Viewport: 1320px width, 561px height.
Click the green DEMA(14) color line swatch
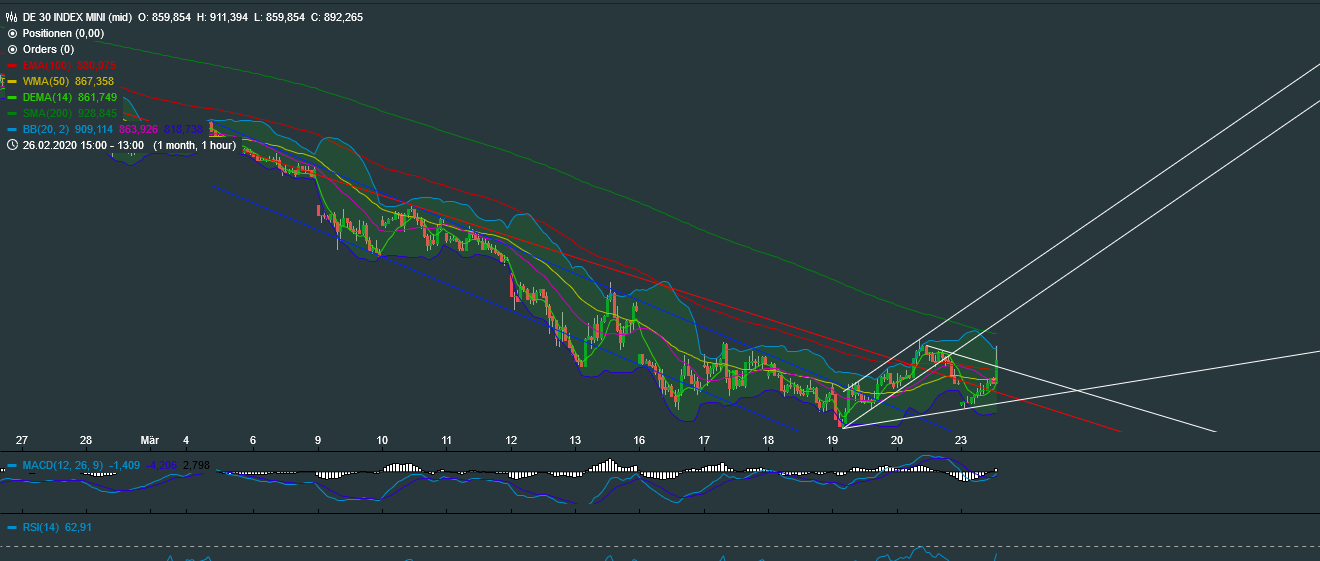[x=12, y=97]
